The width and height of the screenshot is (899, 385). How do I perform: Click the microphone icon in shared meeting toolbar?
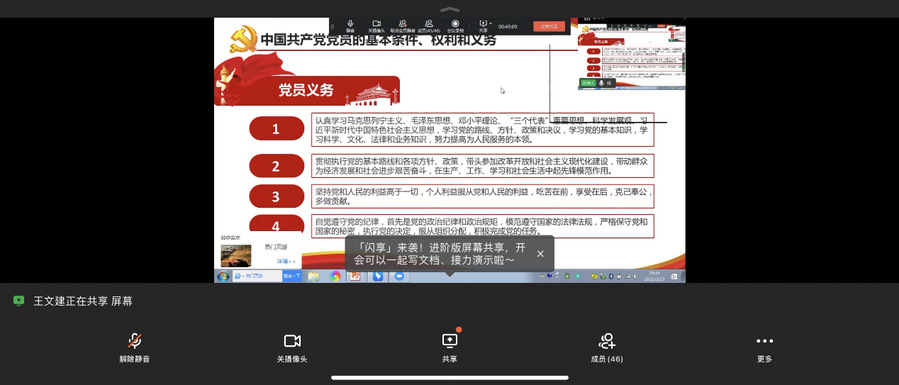click(350, 26)
